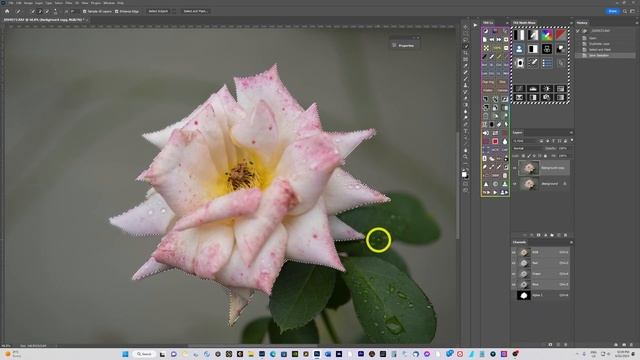This screenshot has width=640, height=360.
Task: Click the black-white gradient icon in TK Multi-Mask
Action: coord(533,35)
